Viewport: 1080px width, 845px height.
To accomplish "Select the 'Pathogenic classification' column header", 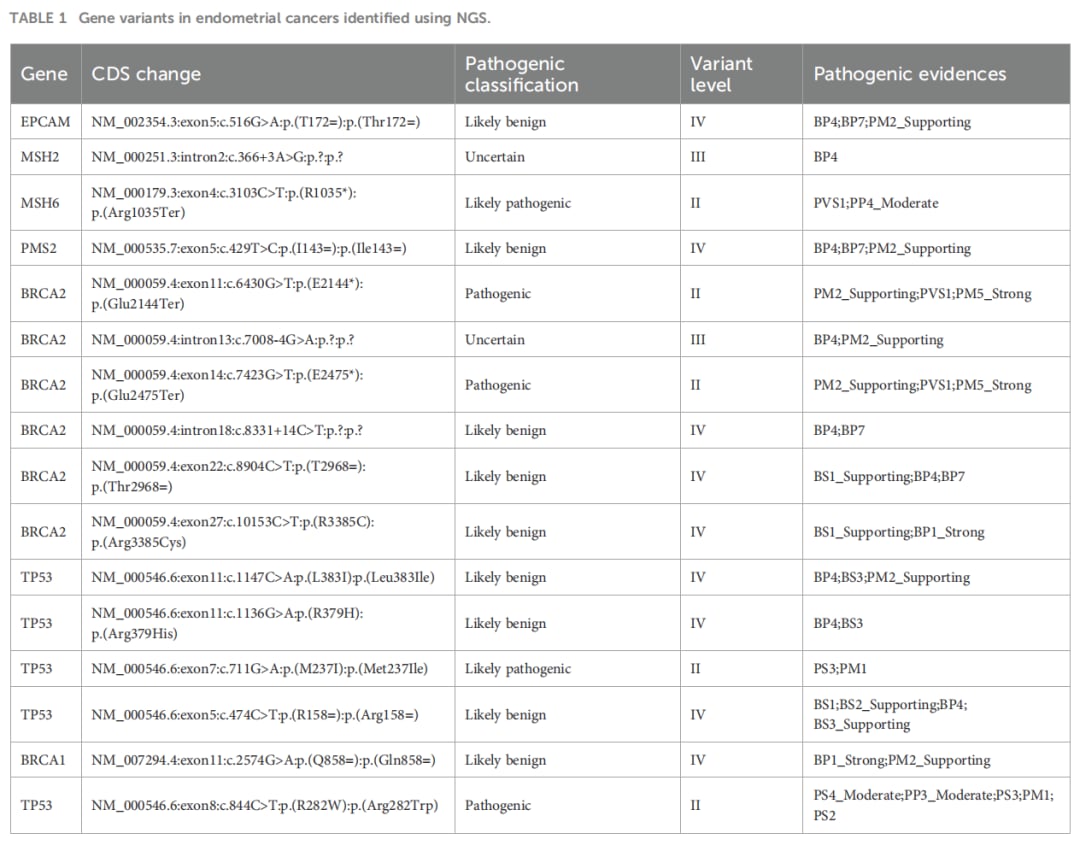I will (x=521, y=74).
